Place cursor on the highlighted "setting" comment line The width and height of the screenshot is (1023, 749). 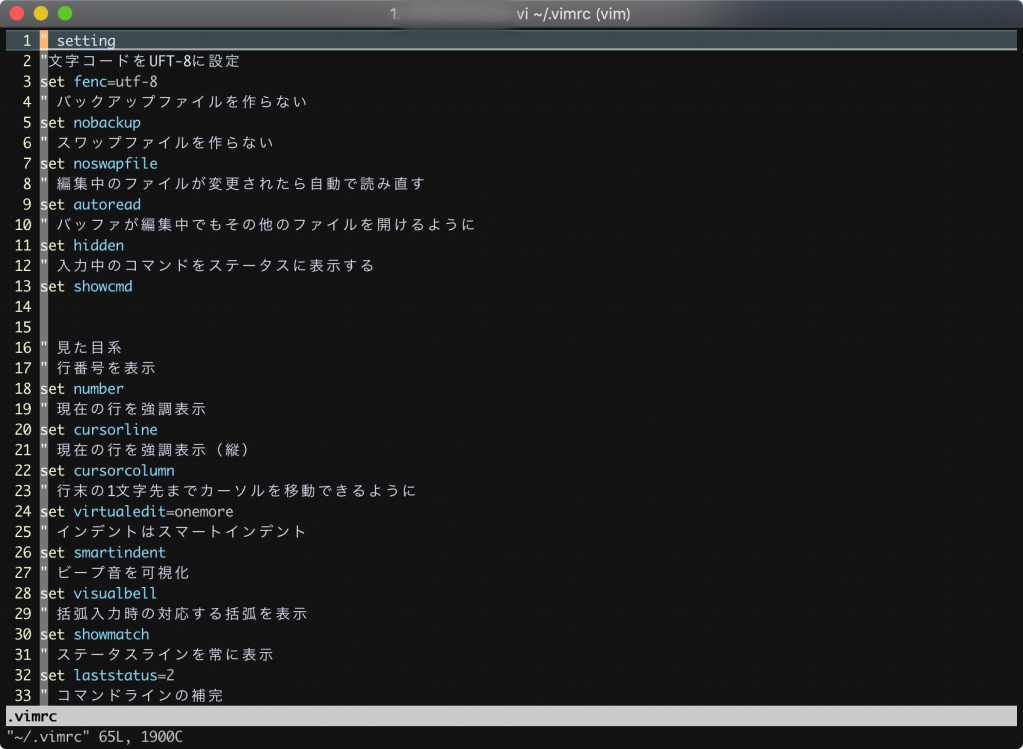click(85, 40)
